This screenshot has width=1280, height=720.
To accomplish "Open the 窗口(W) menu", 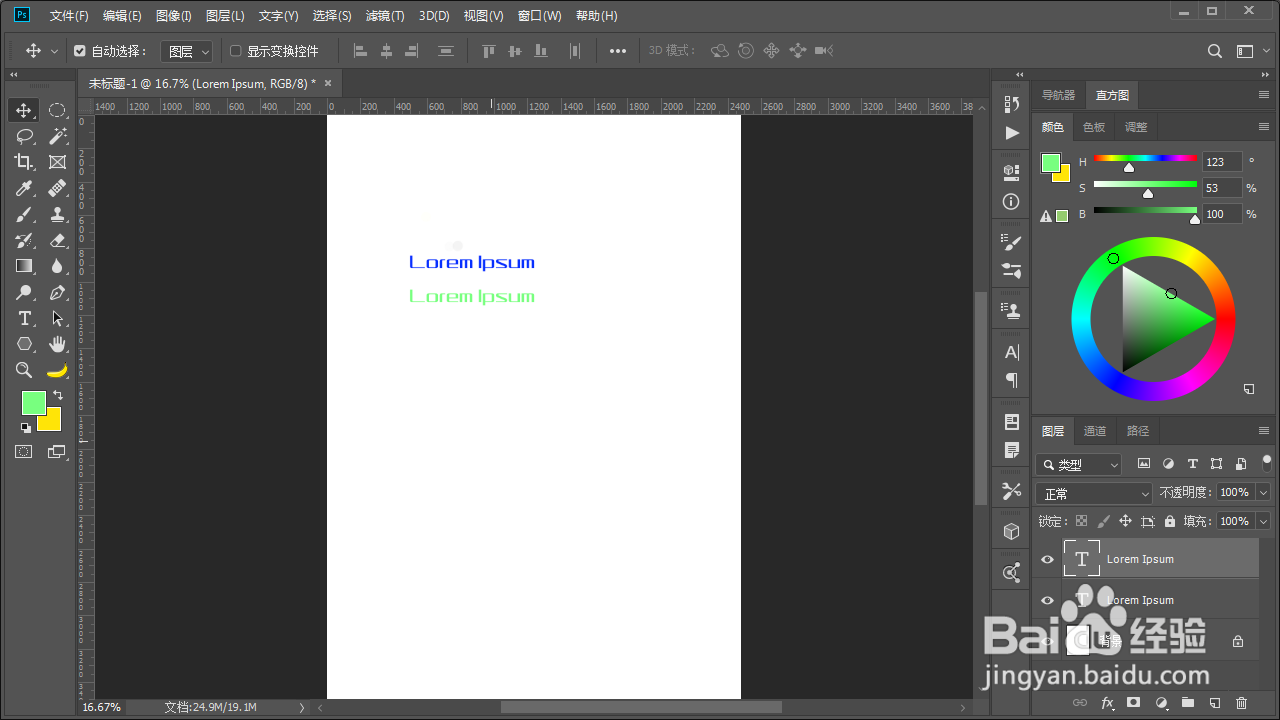I will point(540,16).
